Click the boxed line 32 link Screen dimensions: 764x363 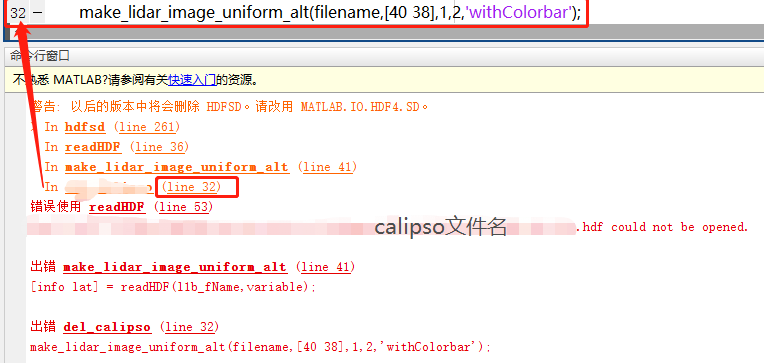click(194, 187)
